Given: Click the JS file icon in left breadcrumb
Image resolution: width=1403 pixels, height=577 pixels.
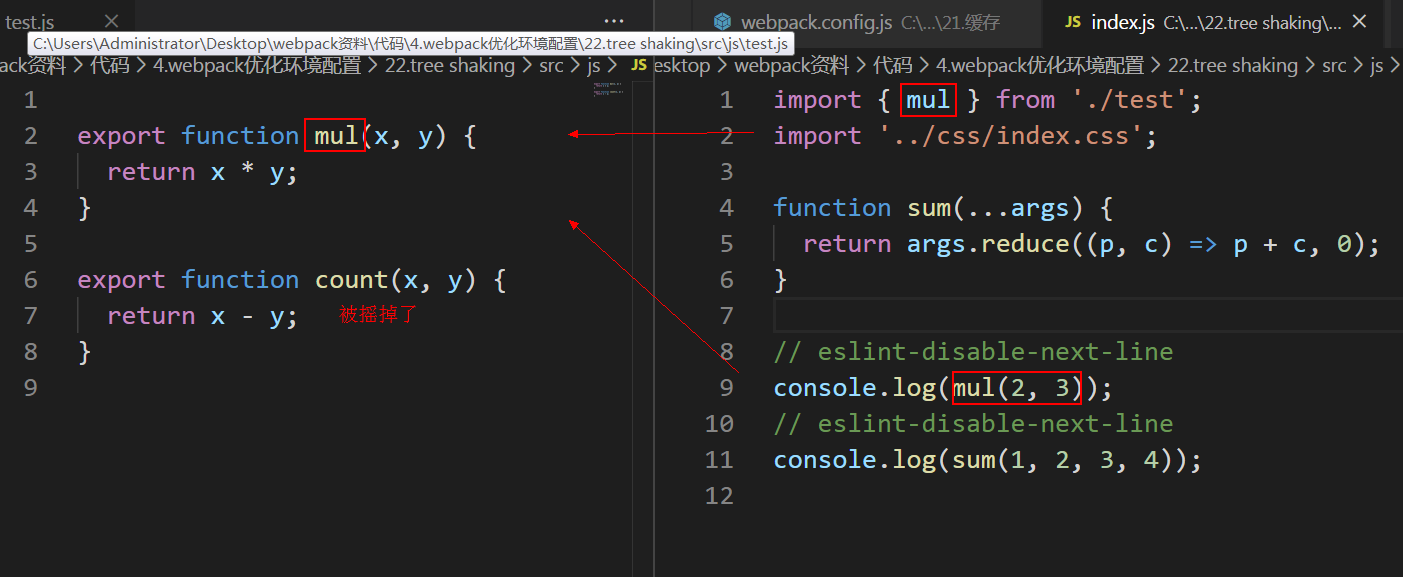Looking at the screenshot, I should (x=639, y=66).
